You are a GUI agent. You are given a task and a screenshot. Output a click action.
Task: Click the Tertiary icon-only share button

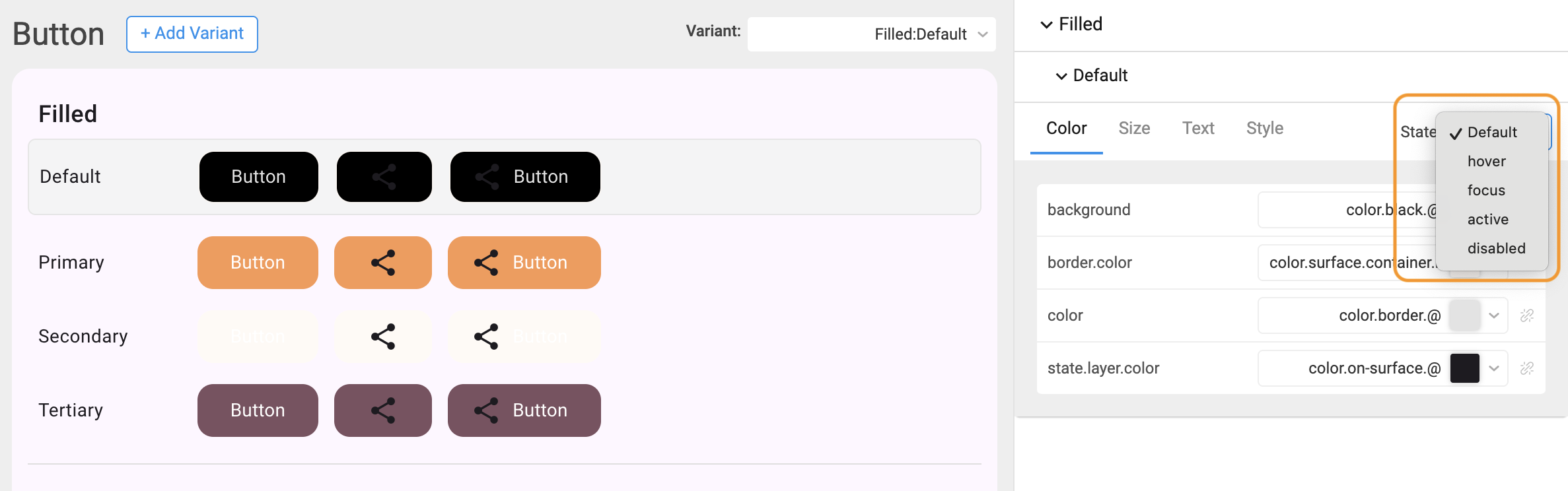[x=383, y=410]
